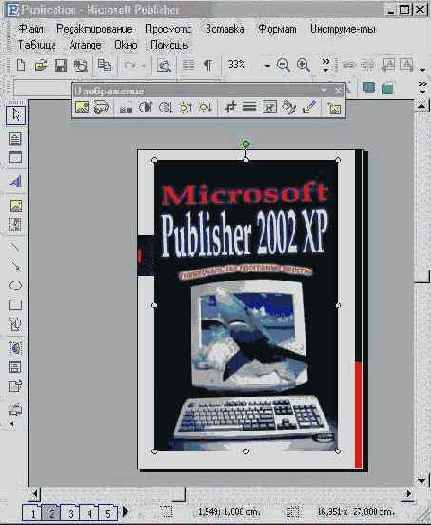Select the Hot Spot tool
Image resolution: width=431 pixels, height=525 pixels.
pyautogui.click(x=15, y=348)
